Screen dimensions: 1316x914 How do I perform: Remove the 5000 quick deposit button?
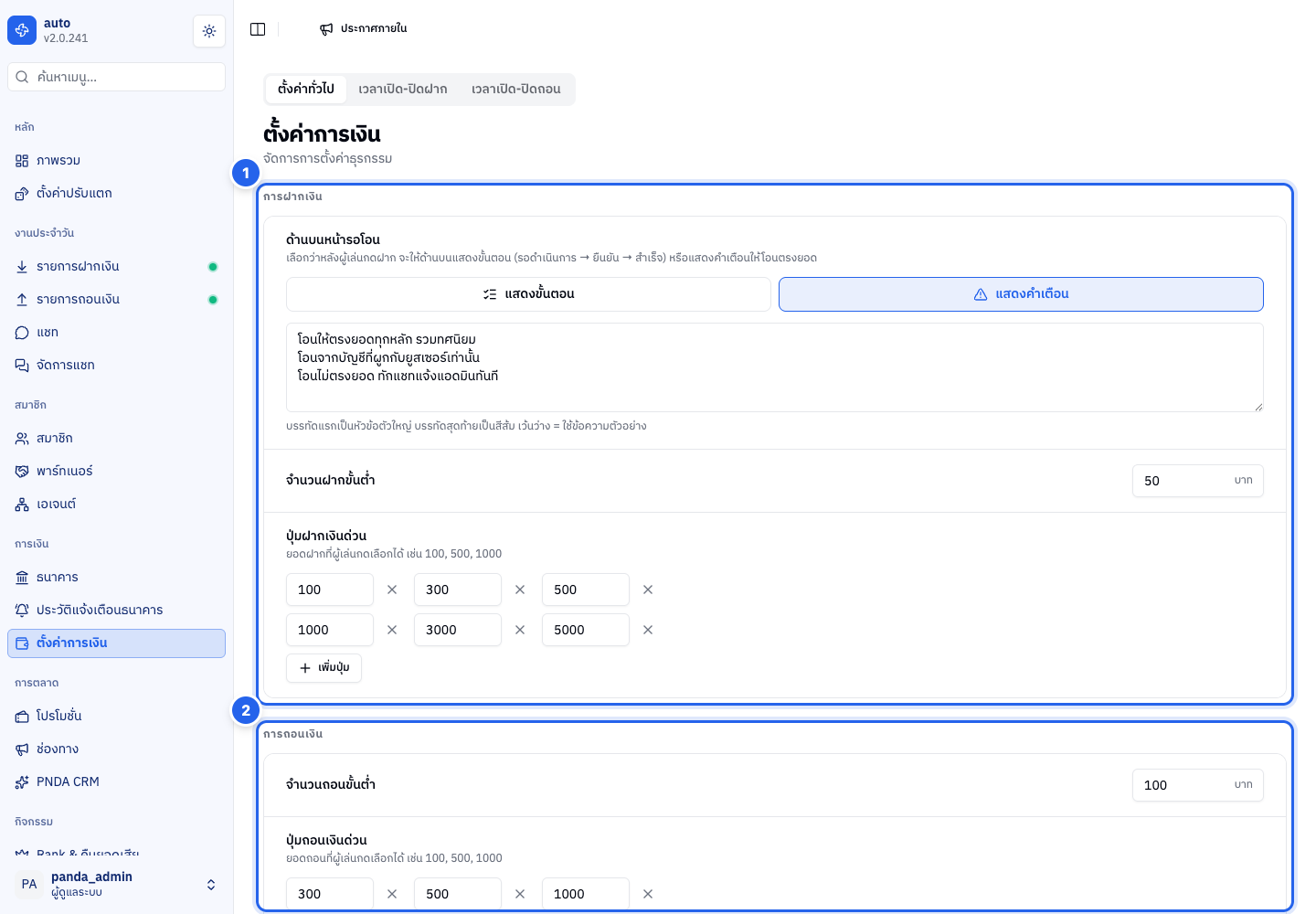[x=648, y=630]
